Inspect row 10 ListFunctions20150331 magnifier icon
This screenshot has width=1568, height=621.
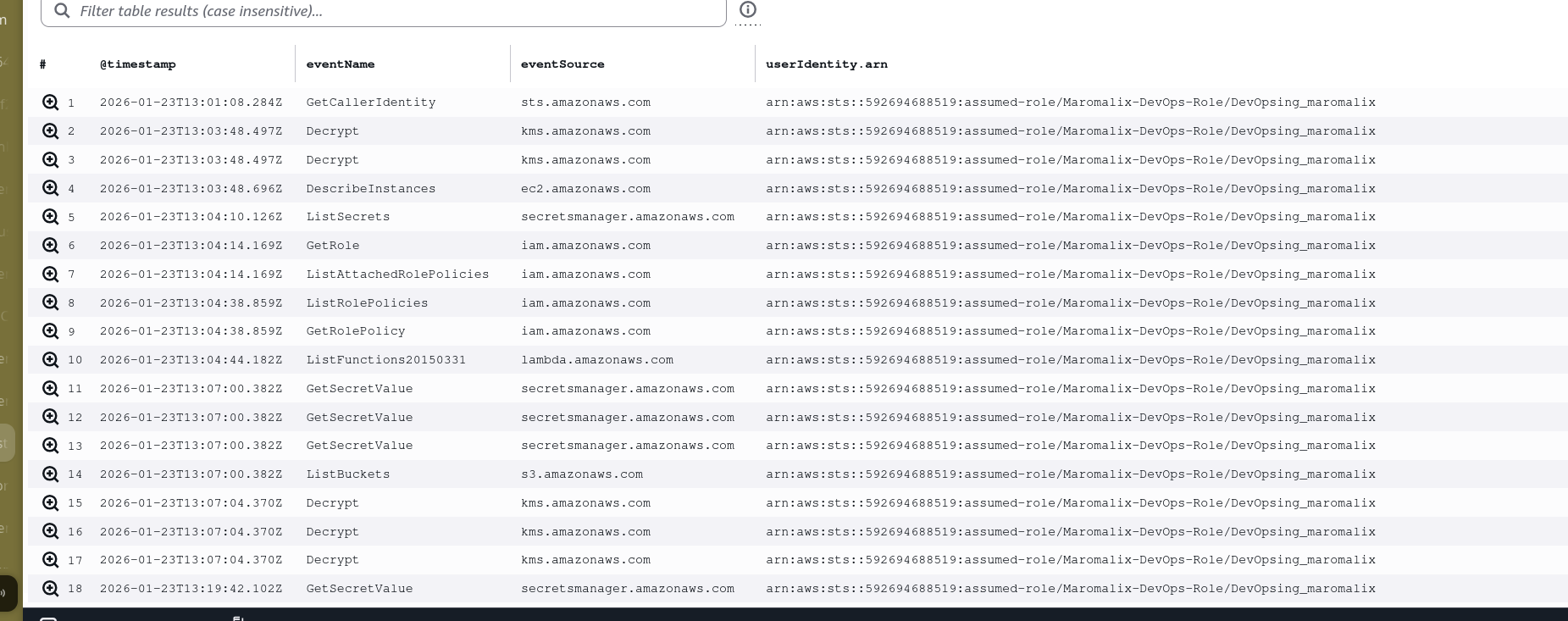[51, 360]
